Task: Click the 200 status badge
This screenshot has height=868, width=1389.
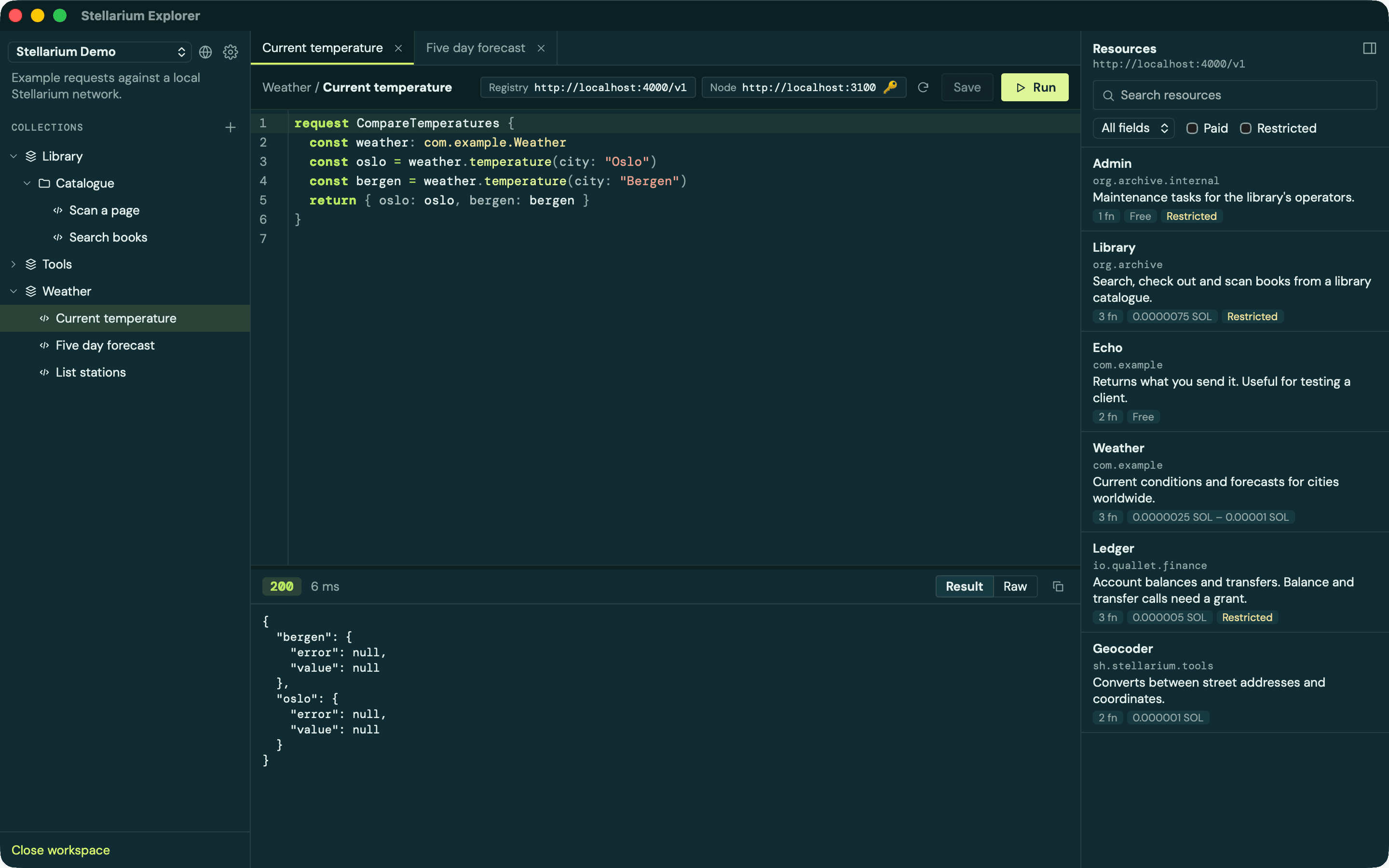Action: [x=282, y=586]
